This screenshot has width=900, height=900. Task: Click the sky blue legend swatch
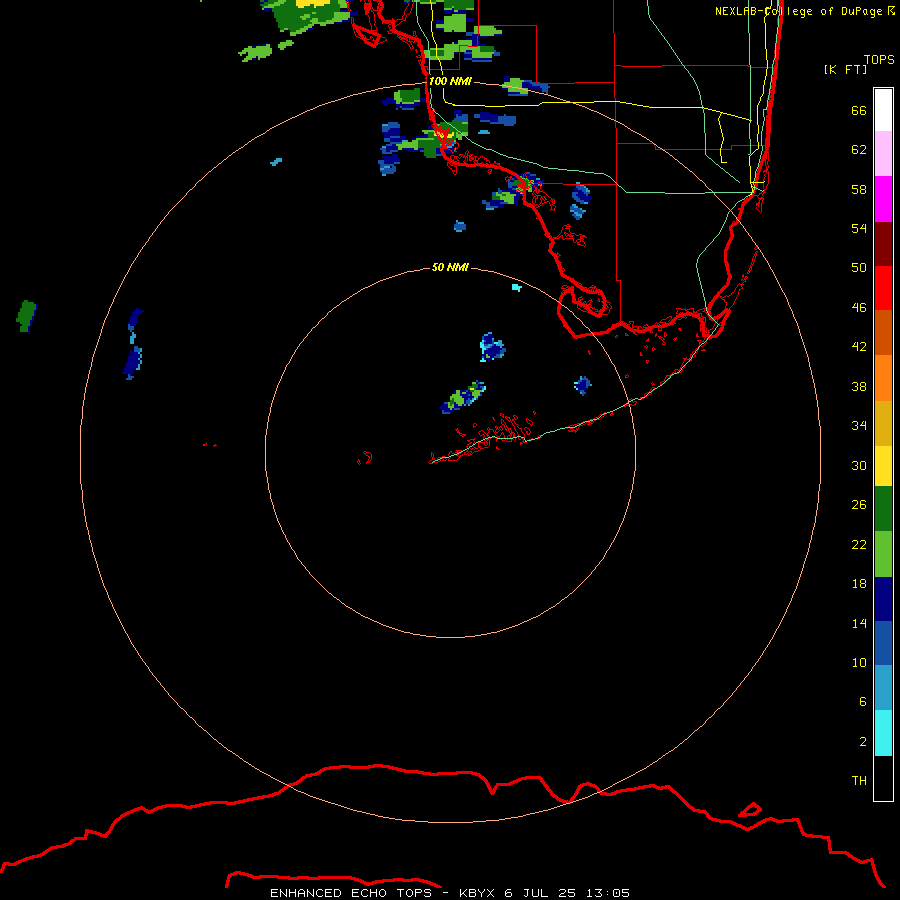point(883,688)
